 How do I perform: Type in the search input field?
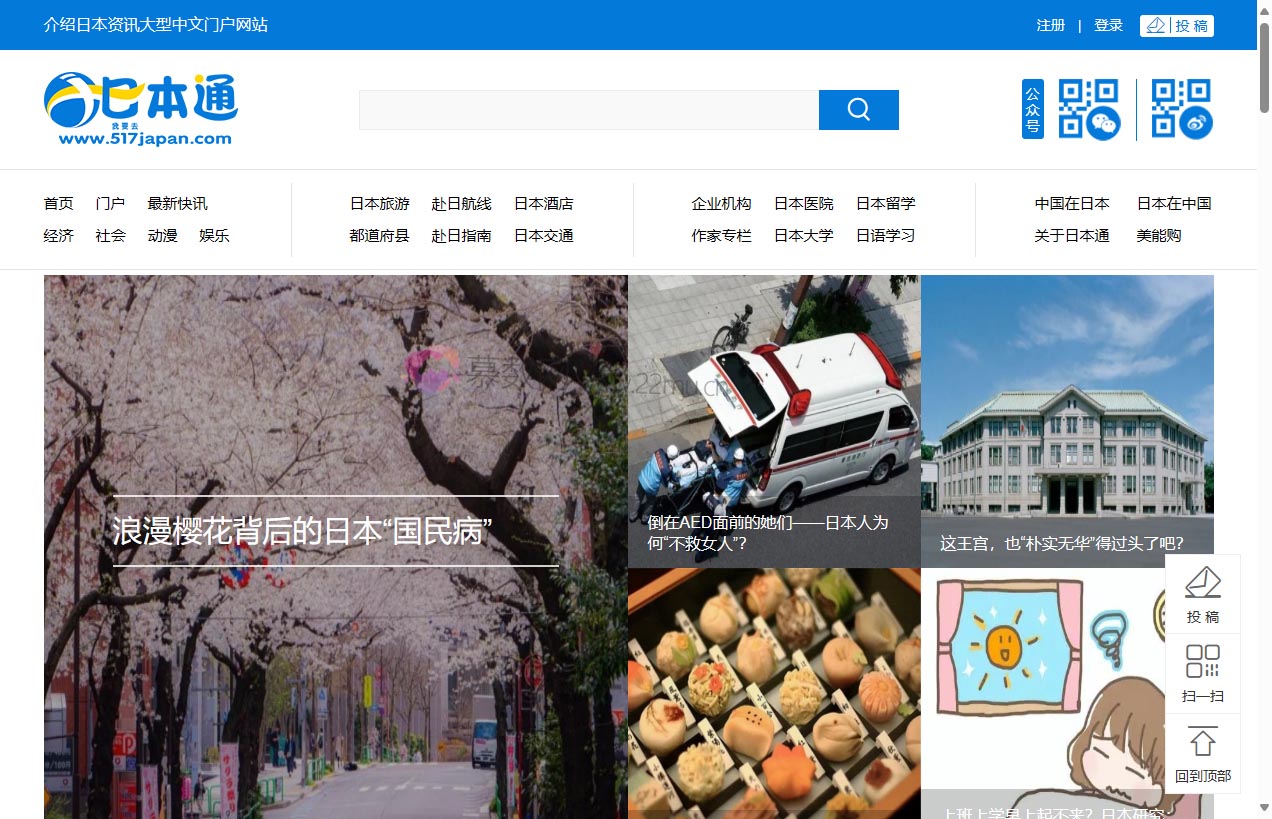tap(588, 110)
